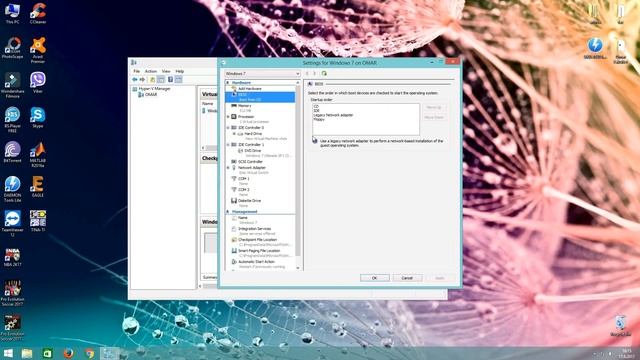Confirm settings with OK button
Viewport: 640px width, 360px height.
pos(375,278)
